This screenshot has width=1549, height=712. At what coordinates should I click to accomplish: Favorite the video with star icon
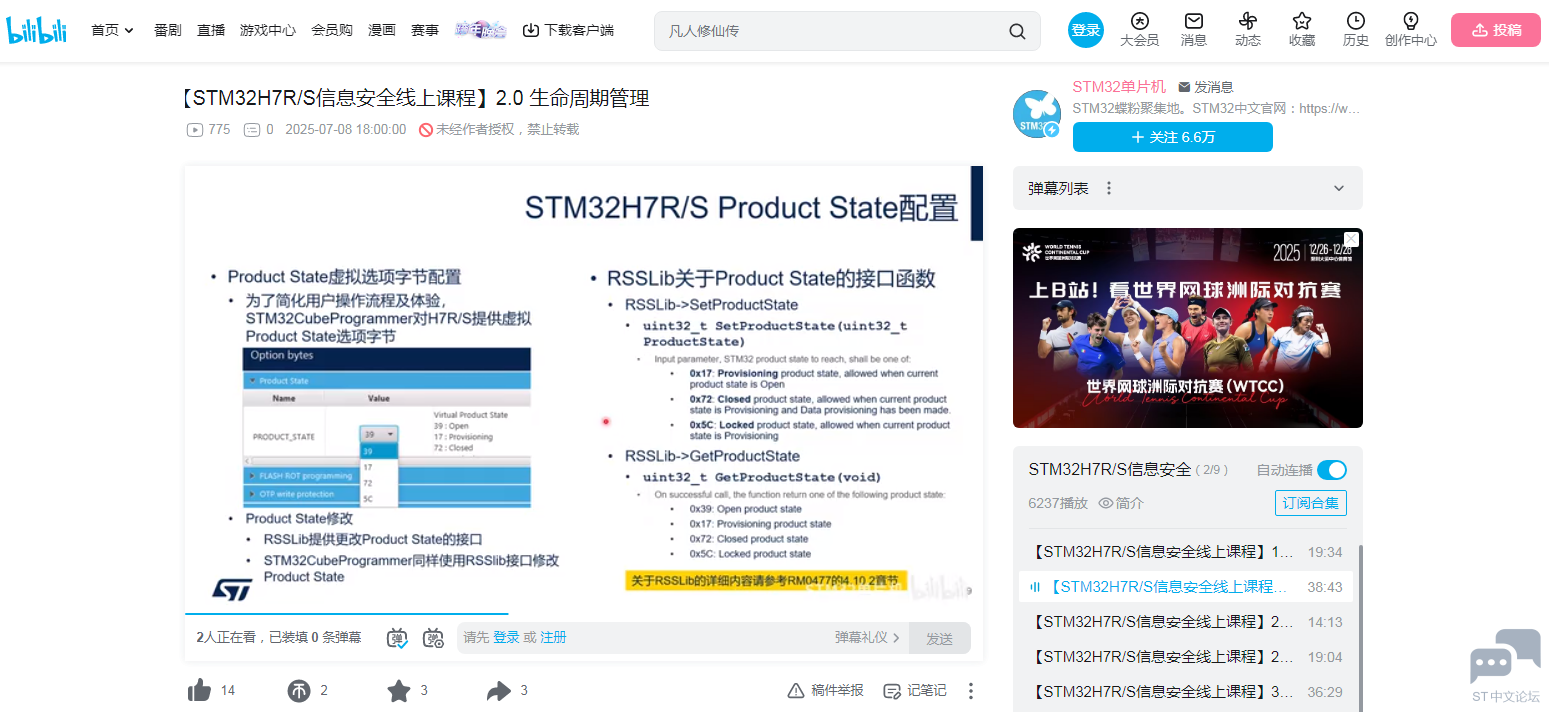(399, 690)
